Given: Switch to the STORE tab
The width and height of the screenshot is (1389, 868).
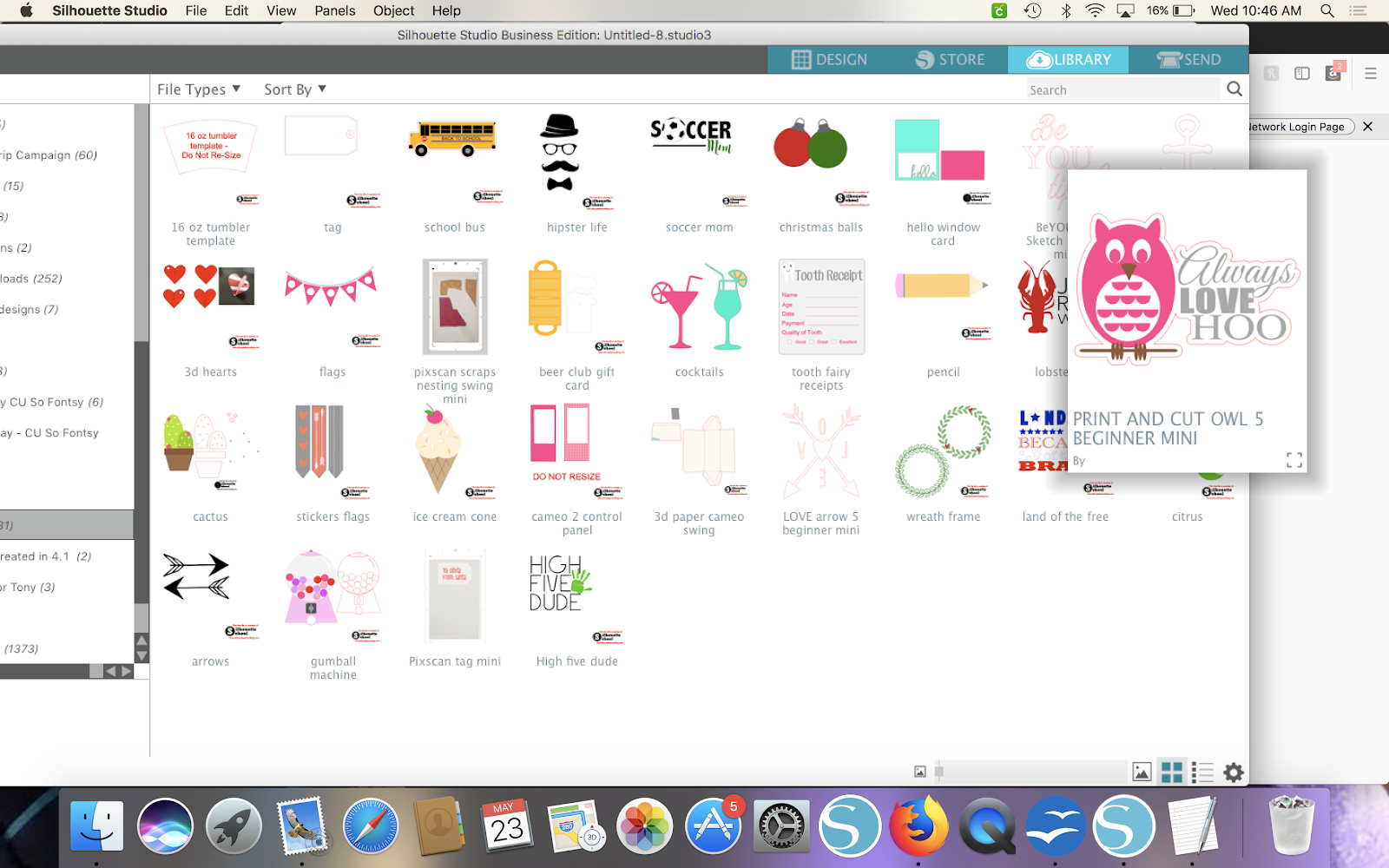Looking at the screenshot, I should click(x=950, y=59).
